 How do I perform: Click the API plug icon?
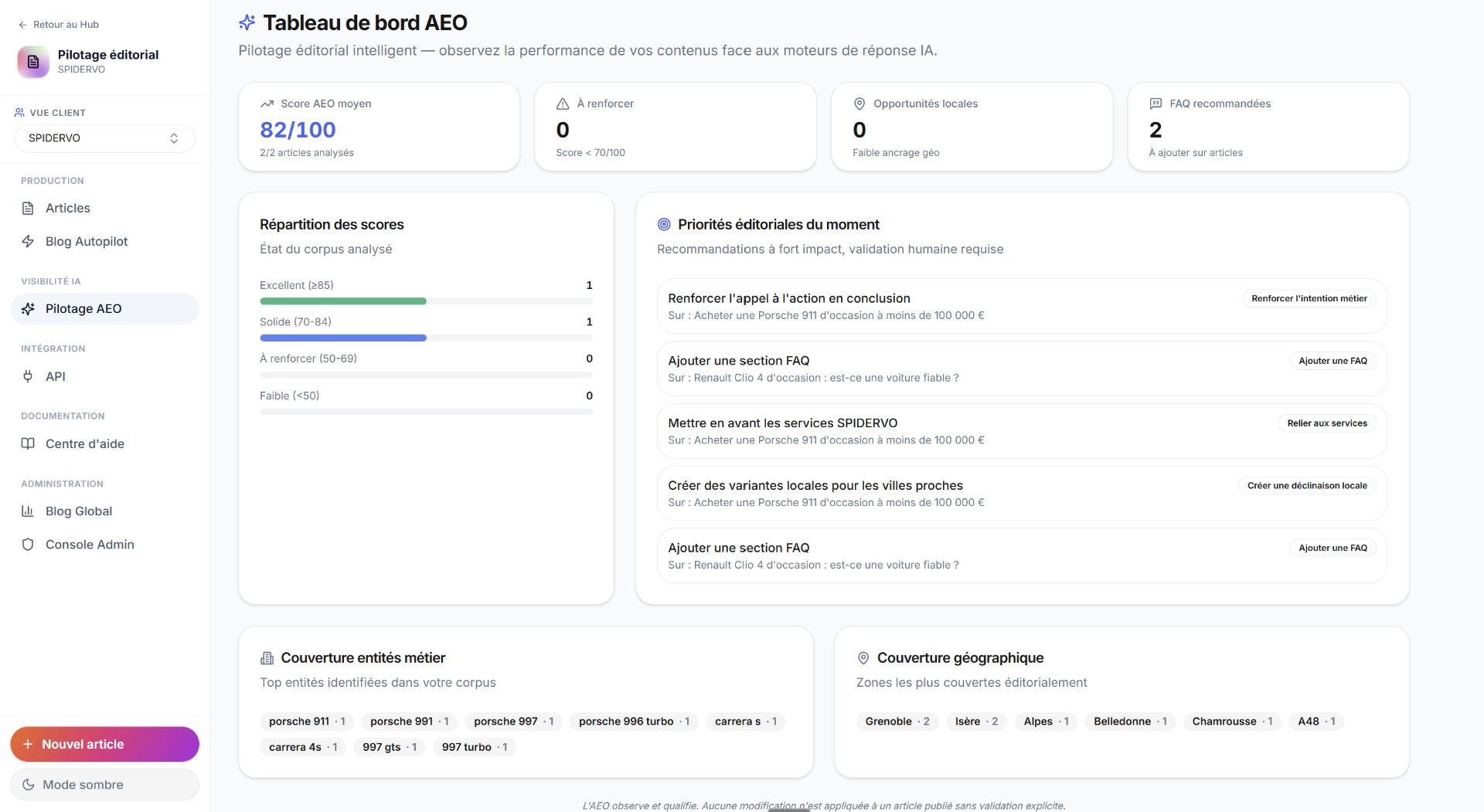28,376
